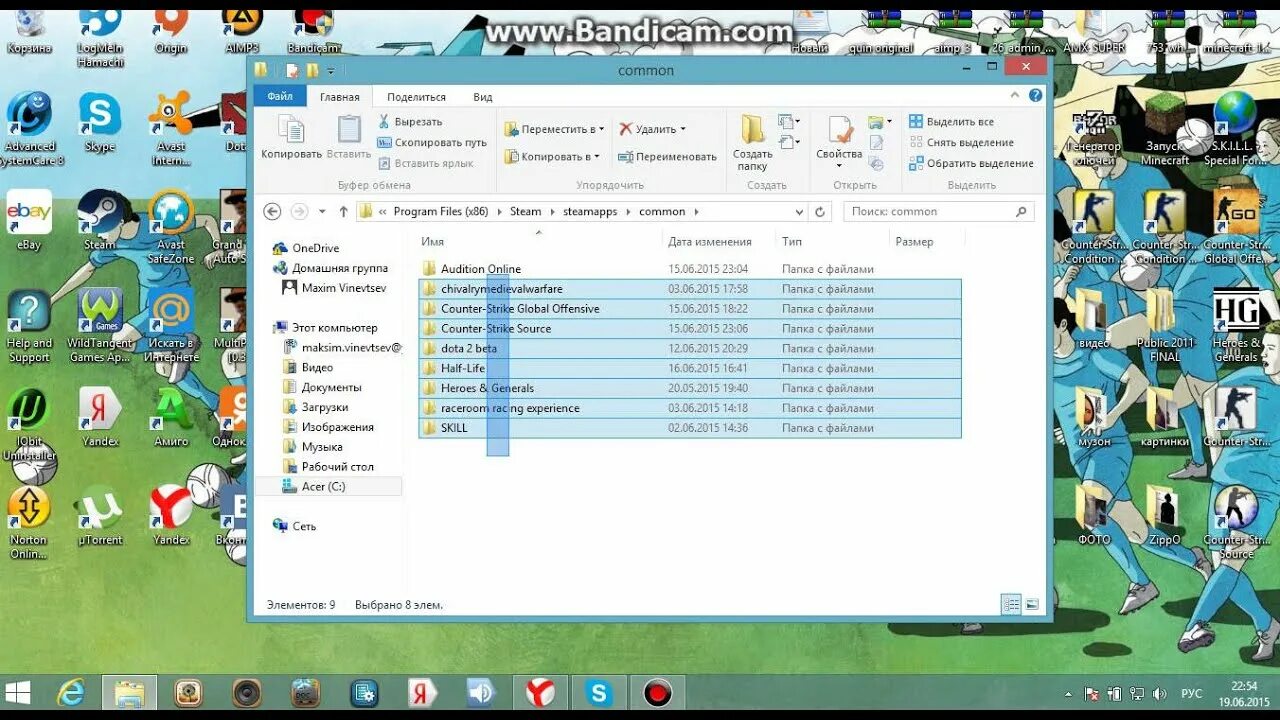Click Internet Explorer in the taskbar
This screenshot has width=1280, height=720.
tap(71, 692)
